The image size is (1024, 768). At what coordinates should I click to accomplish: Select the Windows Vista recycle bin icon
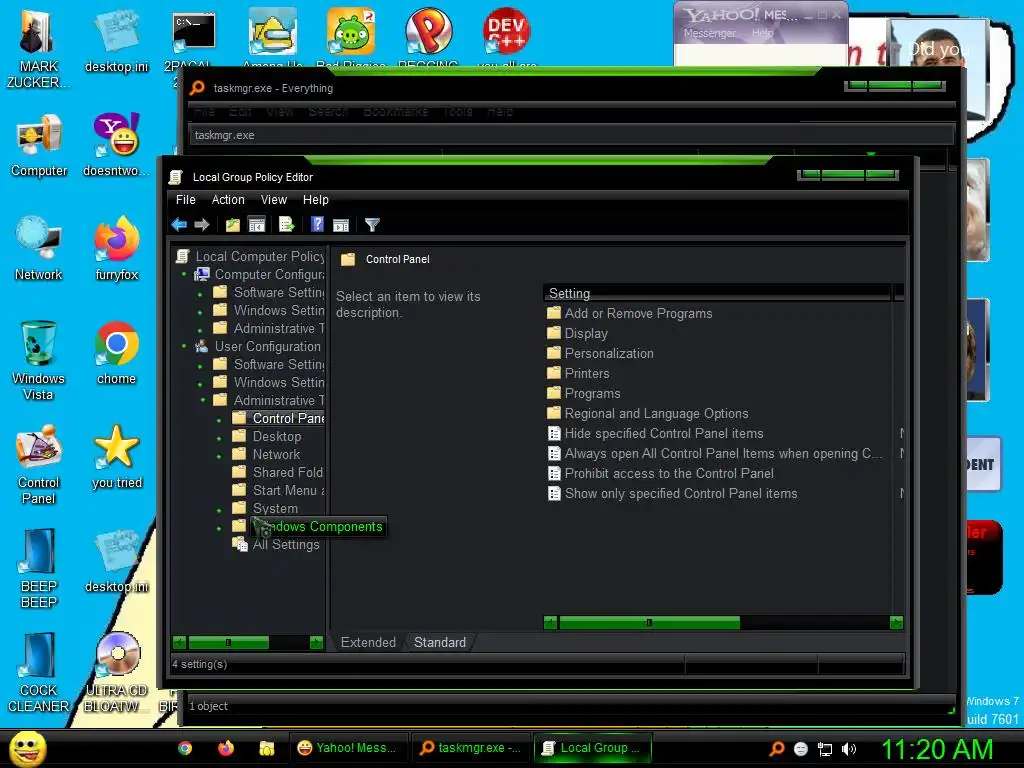click(39, 360)
